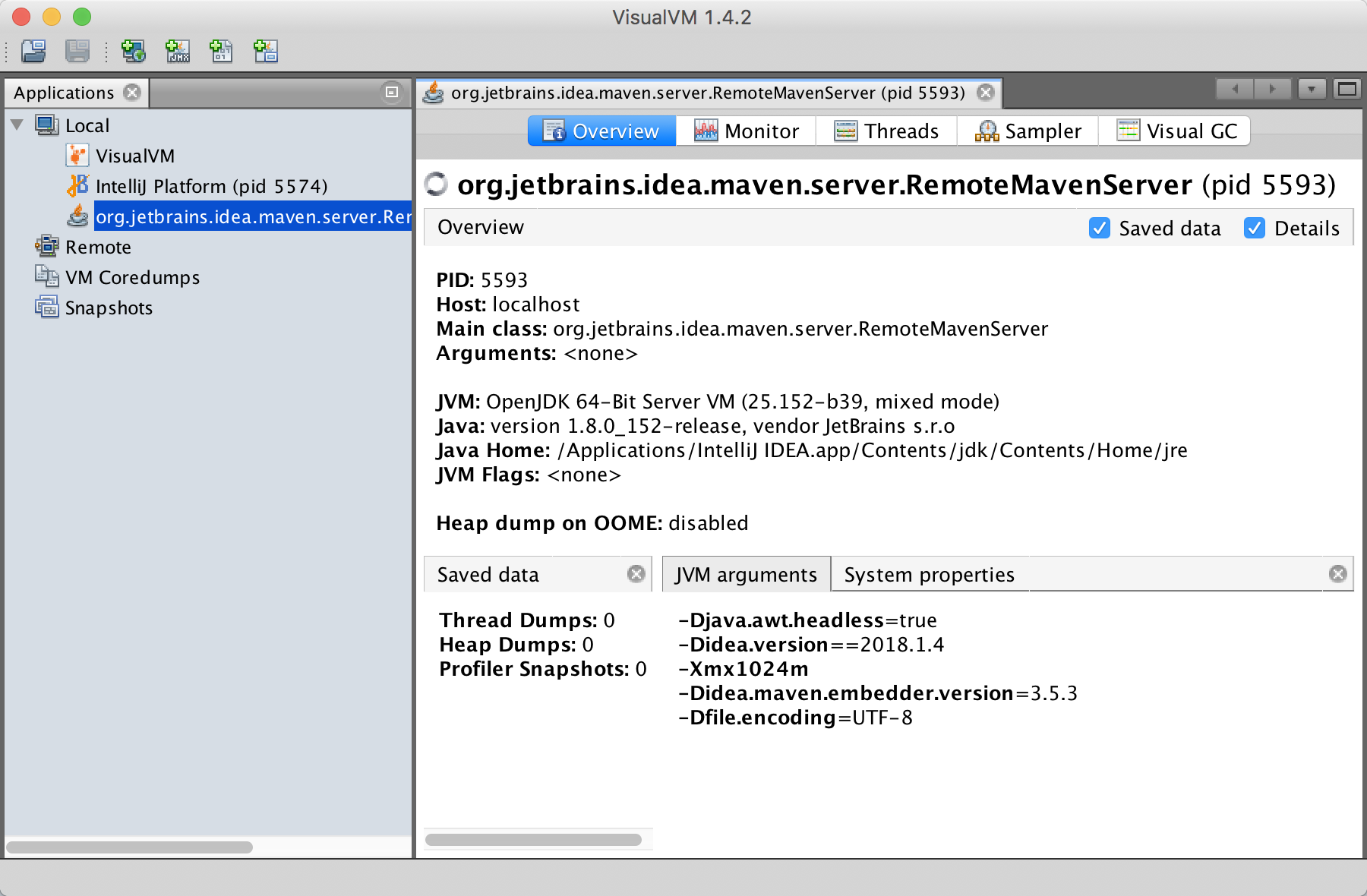This screenshot has width=1367, height=896.
Task: Click the VM Coredumps icon
Action: (47, 277)
